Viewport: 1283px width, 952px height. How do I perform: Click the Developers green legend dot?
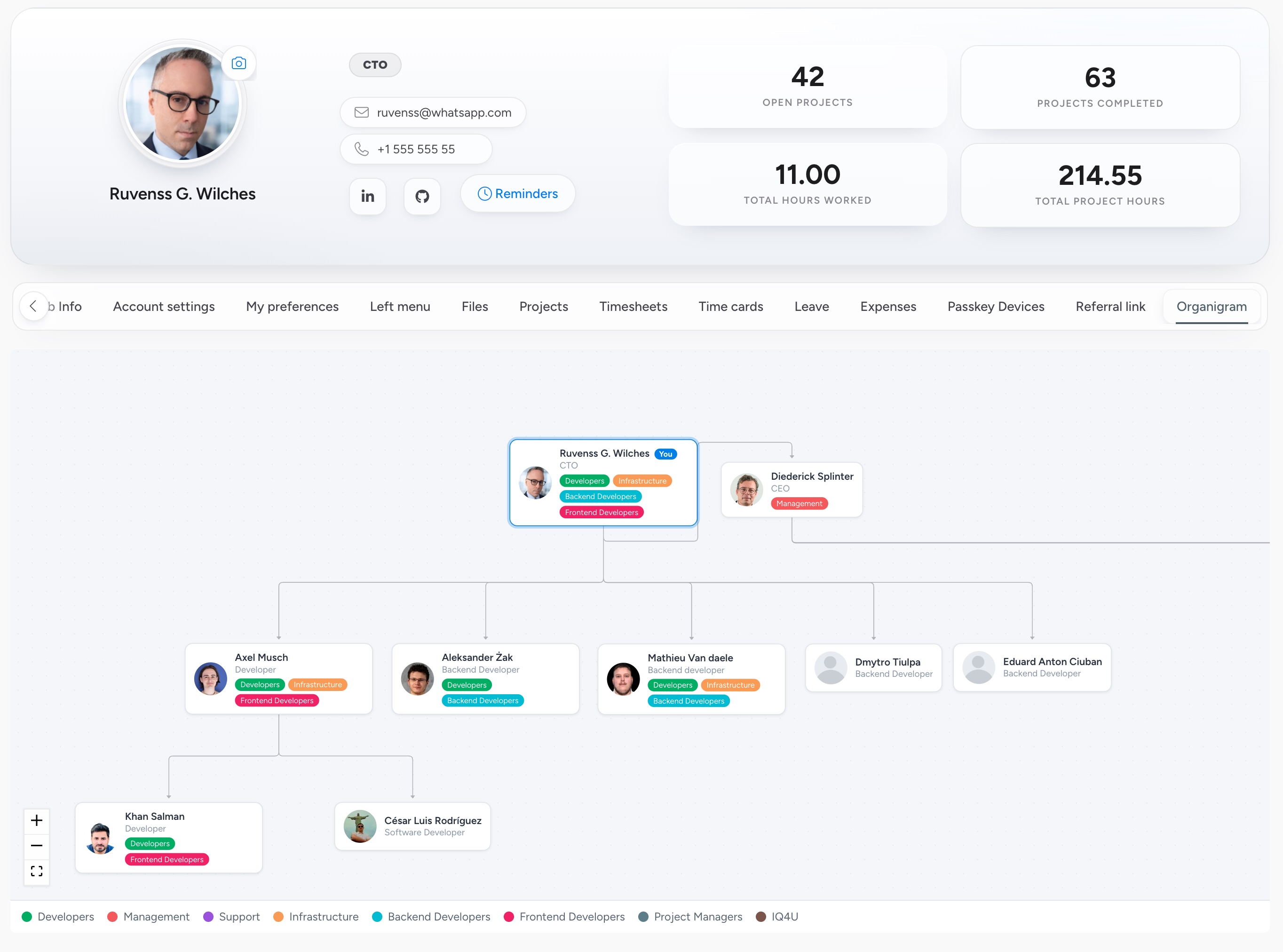pos(27,917)
